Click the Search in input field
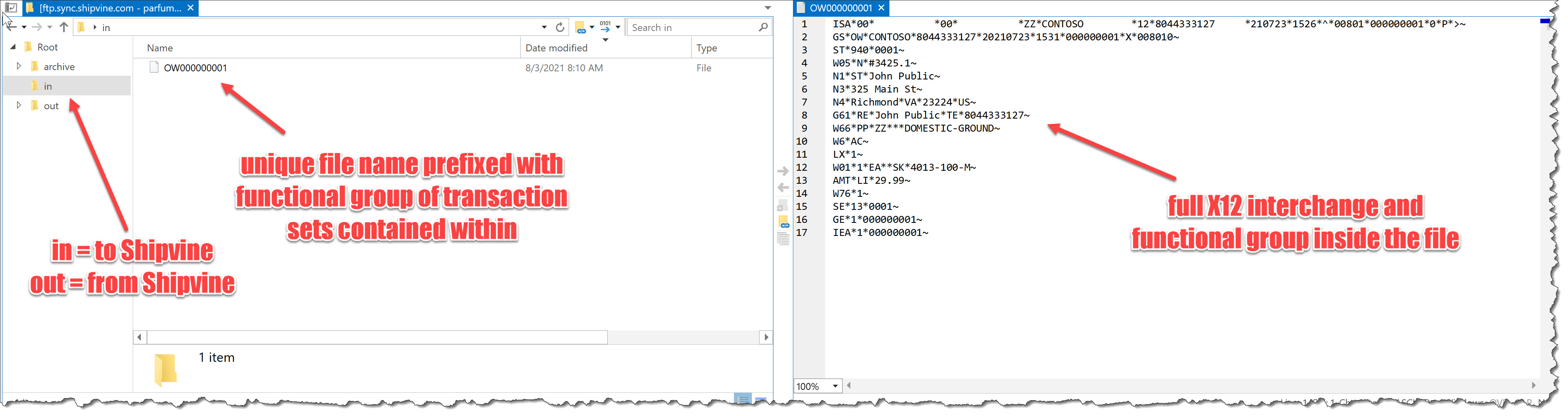The height and width of the screenshot is (416, 1568). 691,27
